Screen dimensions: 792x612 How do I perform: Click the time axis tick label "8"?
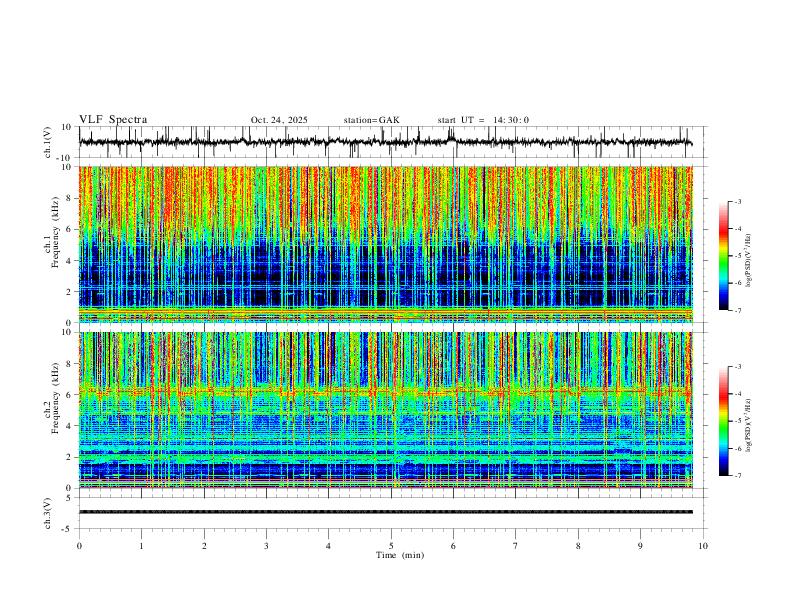[578, 546]
